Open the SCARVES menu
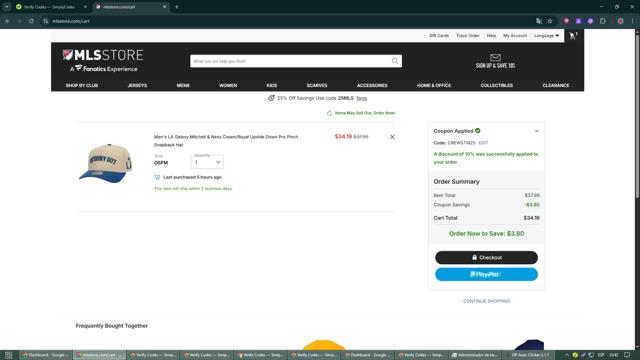Viewport: 640px width, 360px height. tap(317, 85)
